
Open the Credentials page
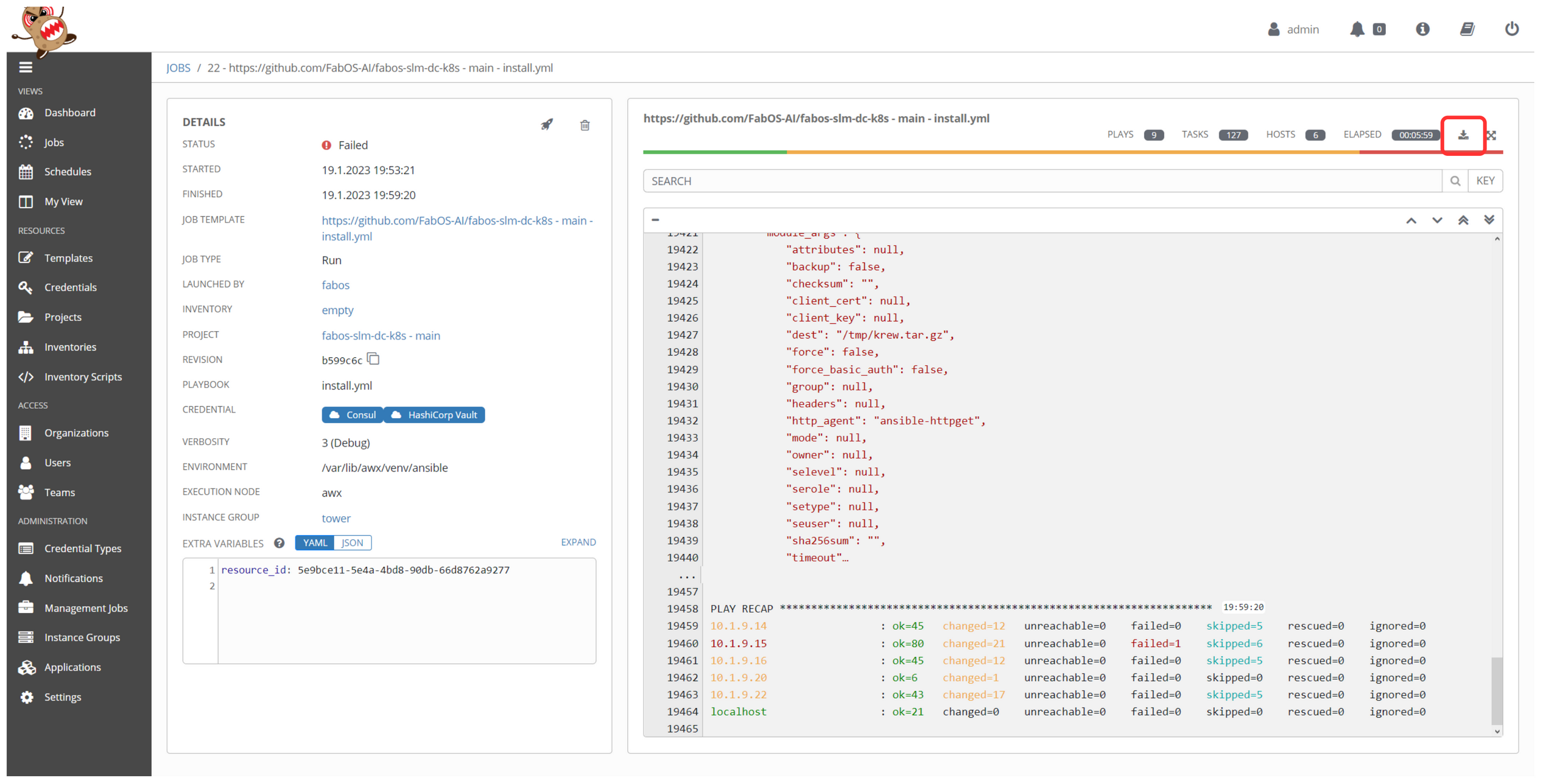coord(70,287)
